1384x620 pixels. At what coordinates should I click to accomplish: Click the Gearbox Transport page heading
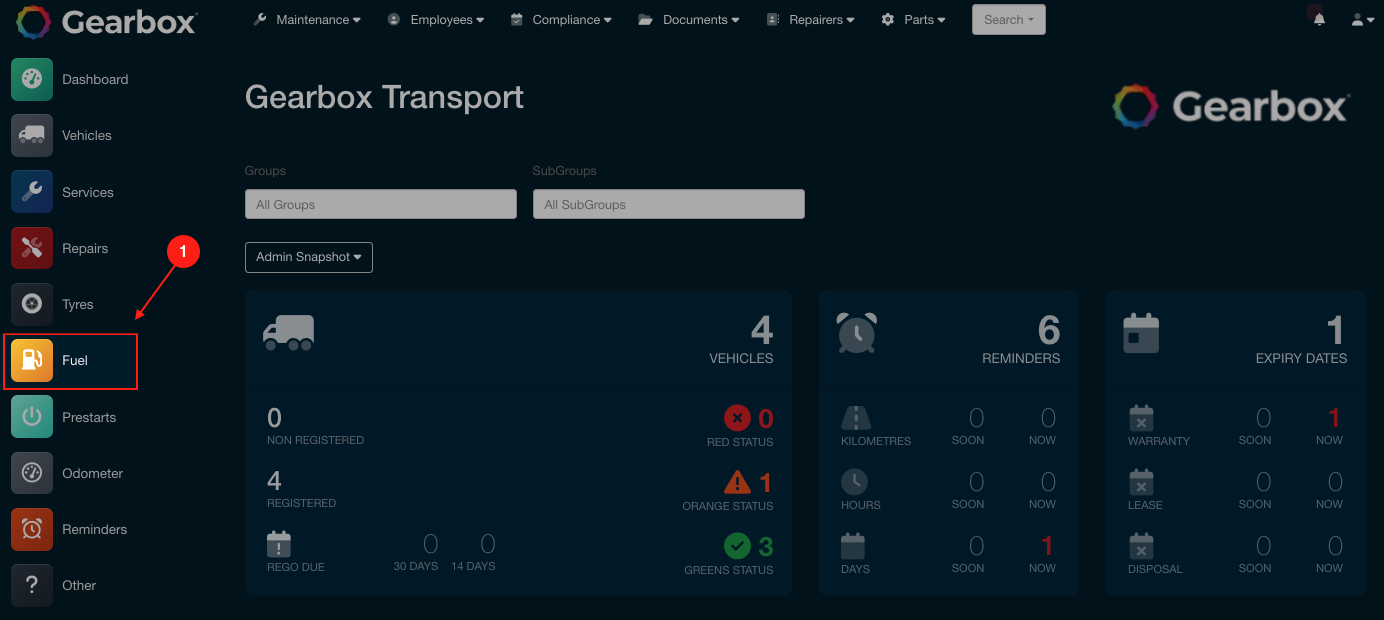point(384,97)
